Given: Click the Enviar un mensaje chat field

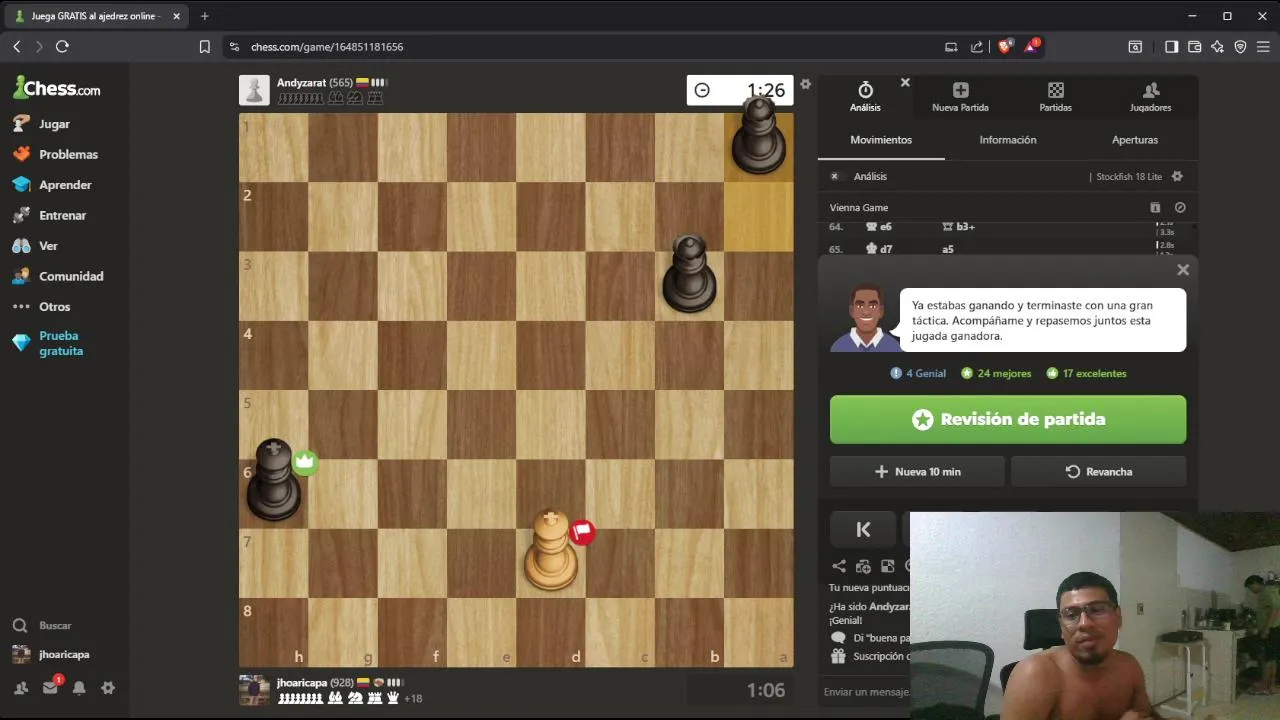Looking at the screenshot, I should pyautogui.click(x=866, y=692).
